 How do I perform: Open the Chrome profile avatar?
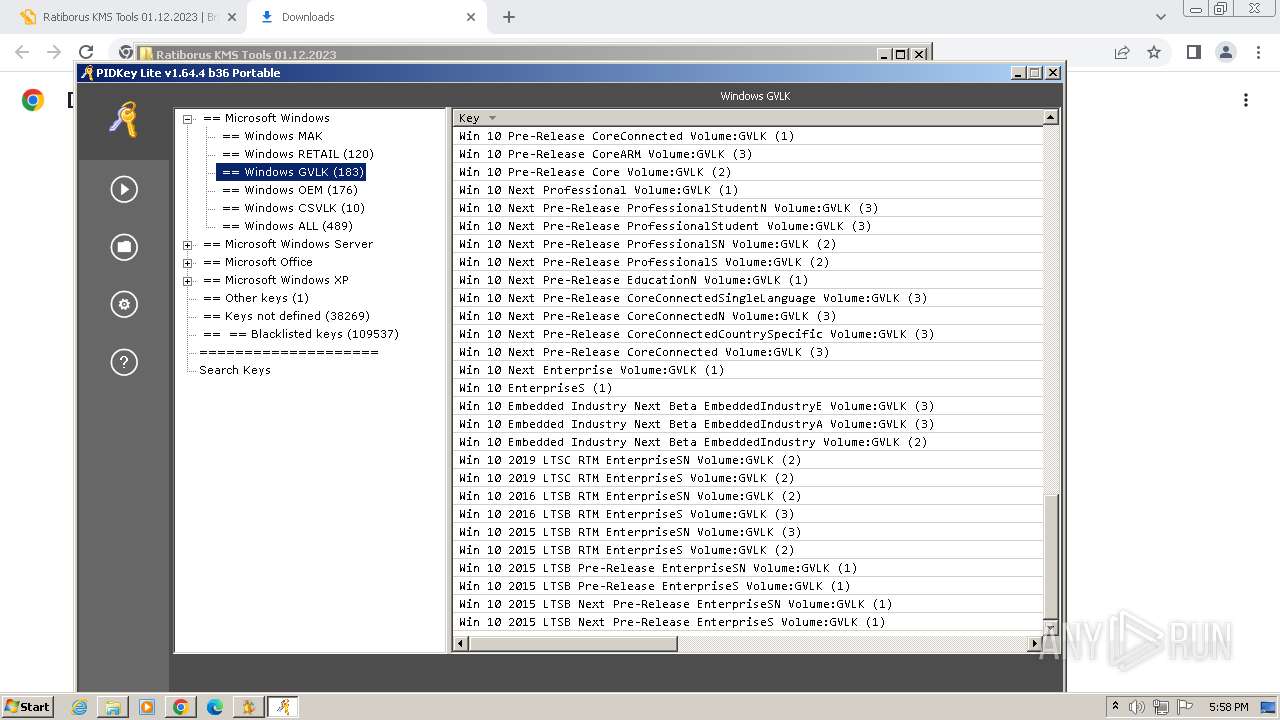1226,52
